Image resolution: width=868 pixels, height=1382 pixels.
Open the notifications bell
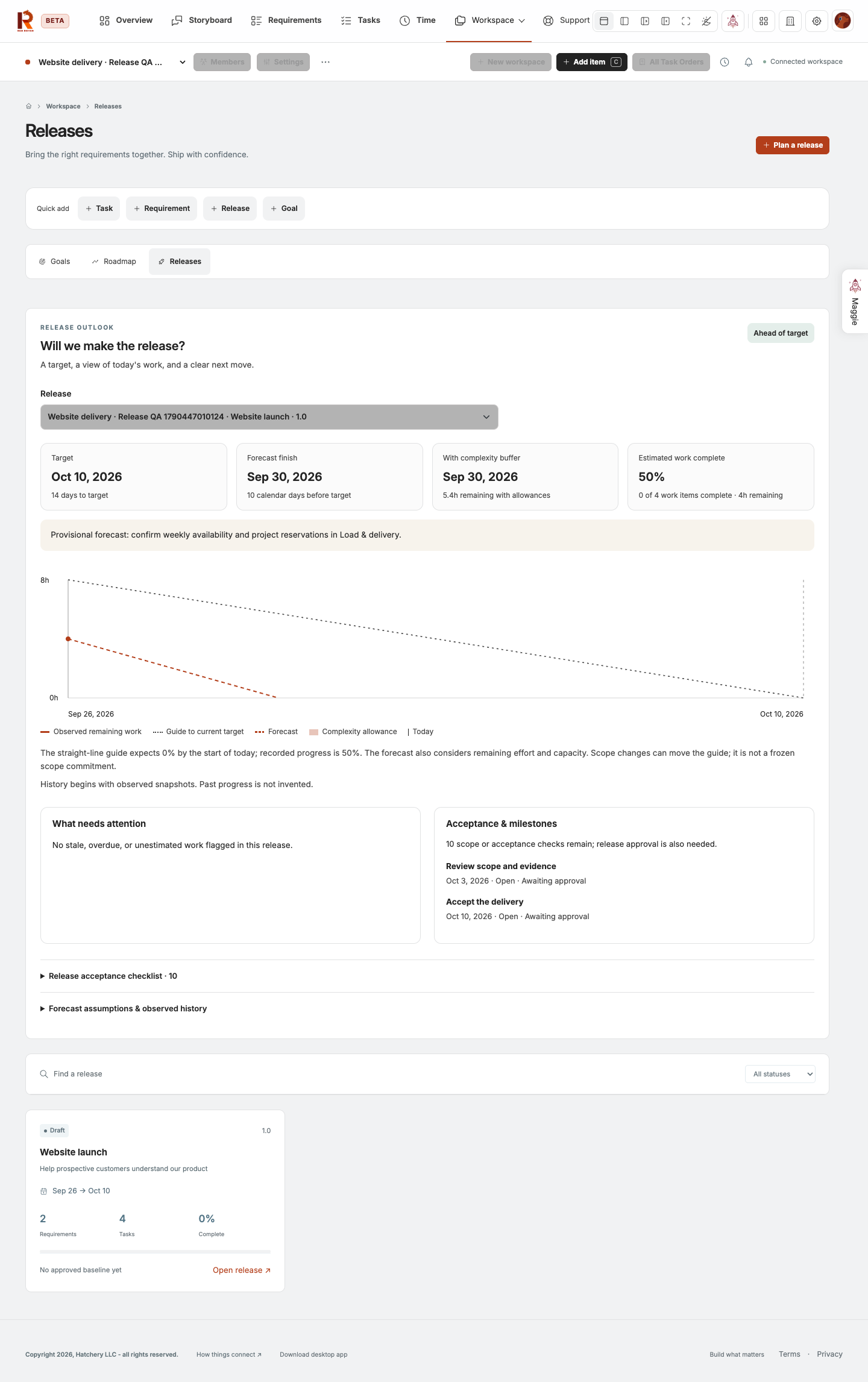[x=749, y=62]
